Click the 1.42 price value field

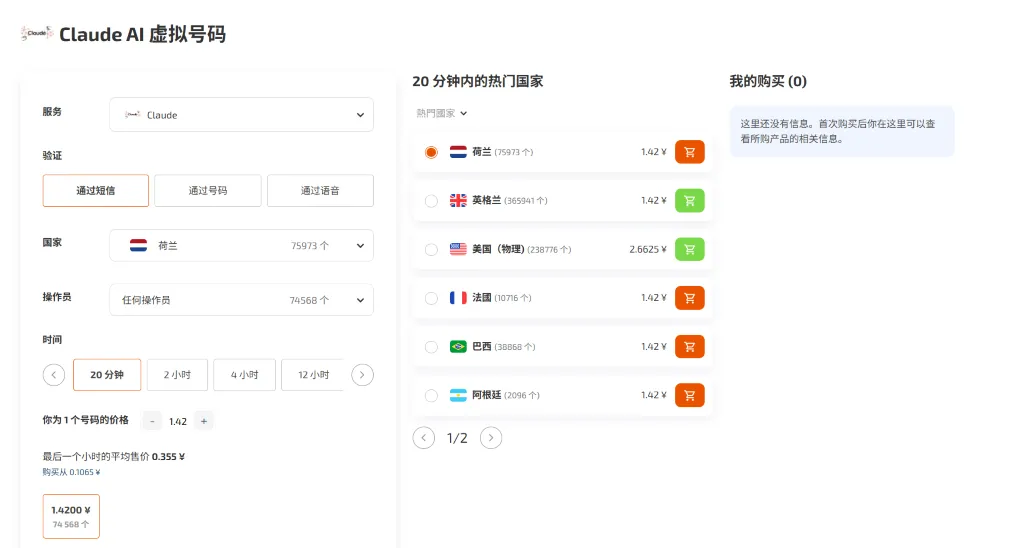pos(178,421)
